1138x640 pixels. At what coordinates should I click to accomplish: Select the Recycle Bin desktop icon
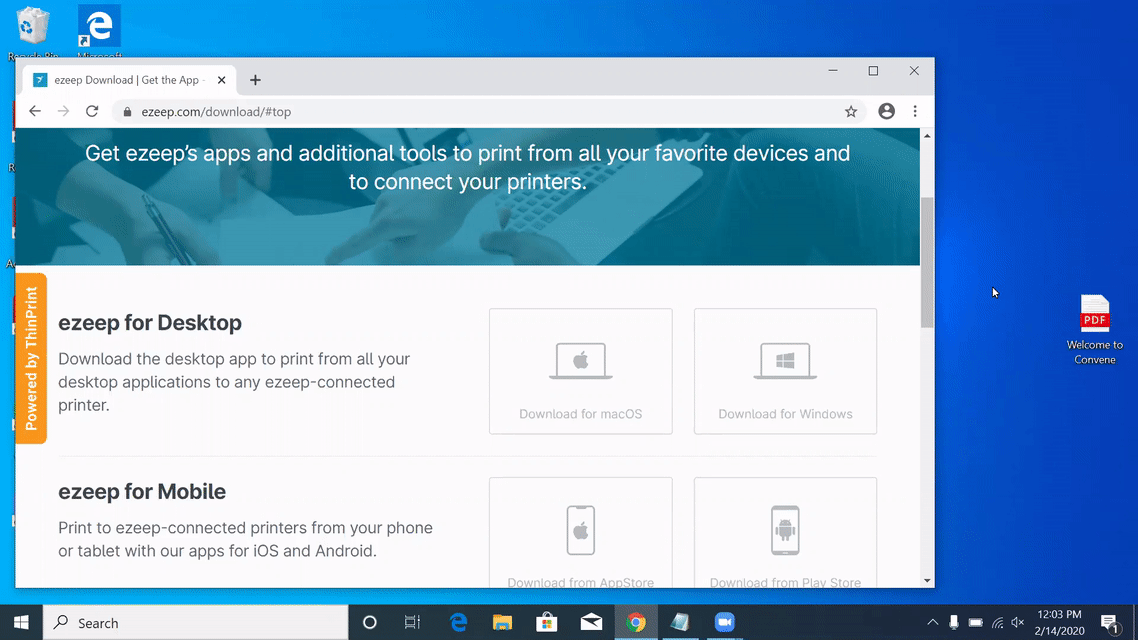click(33, 32)
